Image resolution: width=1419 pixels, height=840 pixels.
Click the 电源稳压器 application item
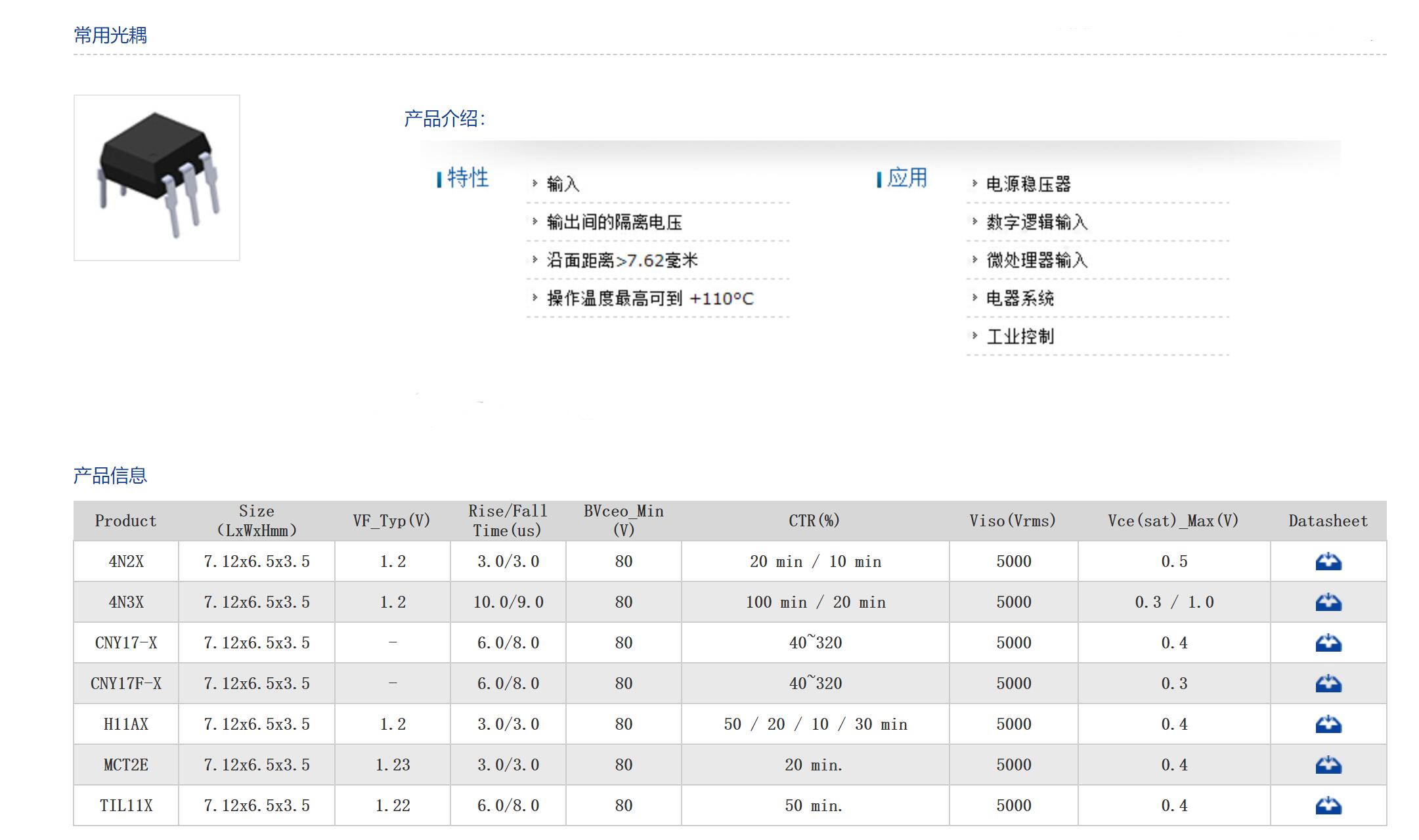1028,184
